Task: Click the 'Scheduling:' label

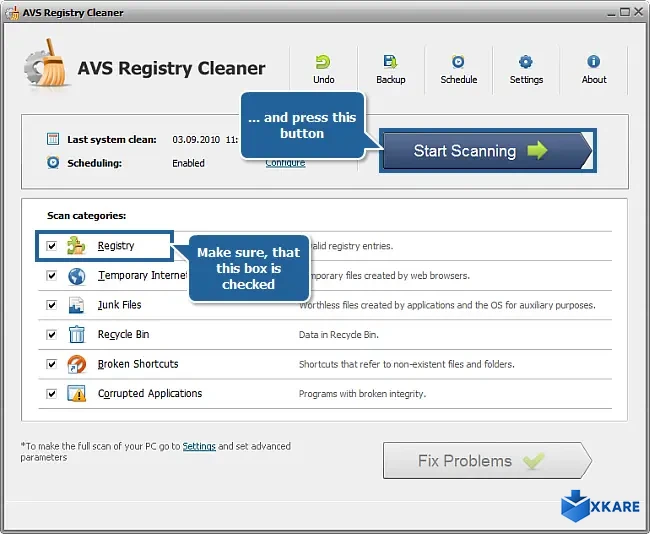Action: [x=95, y=163]
